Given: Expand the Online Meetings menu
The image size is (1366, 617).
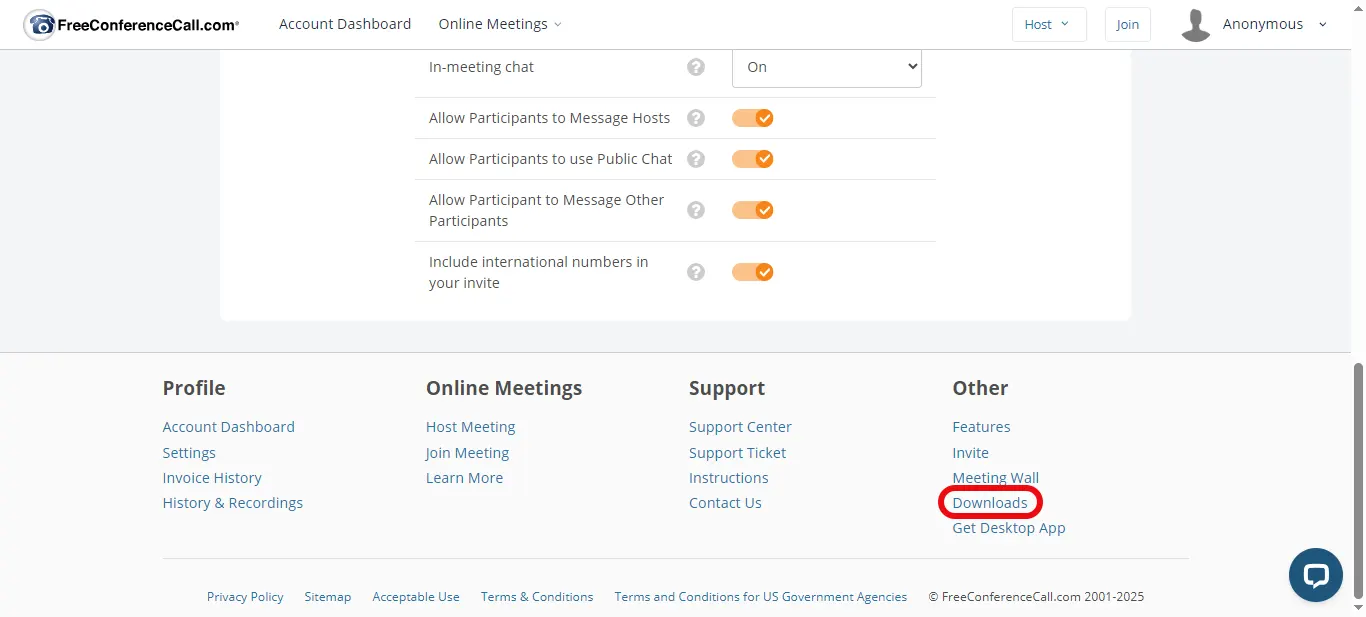Looking at the screenshot, I should [x=499, y=24].
